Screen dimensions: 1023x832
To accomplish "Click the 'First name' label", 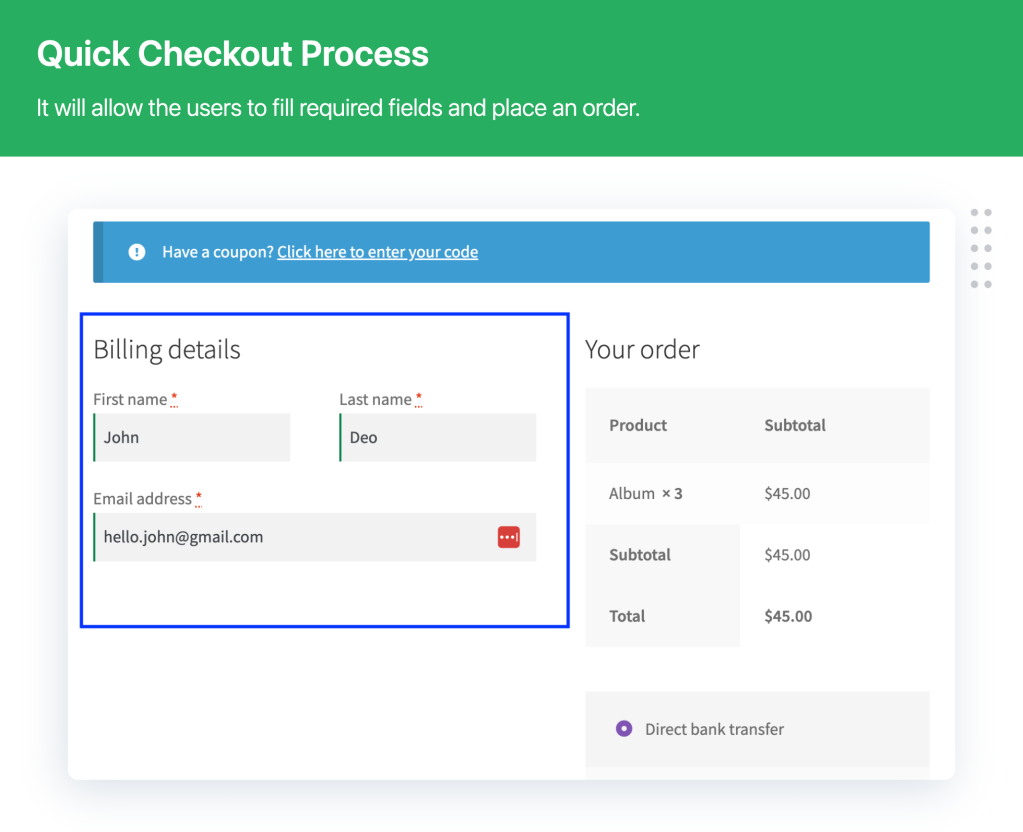I will [130, 399].
